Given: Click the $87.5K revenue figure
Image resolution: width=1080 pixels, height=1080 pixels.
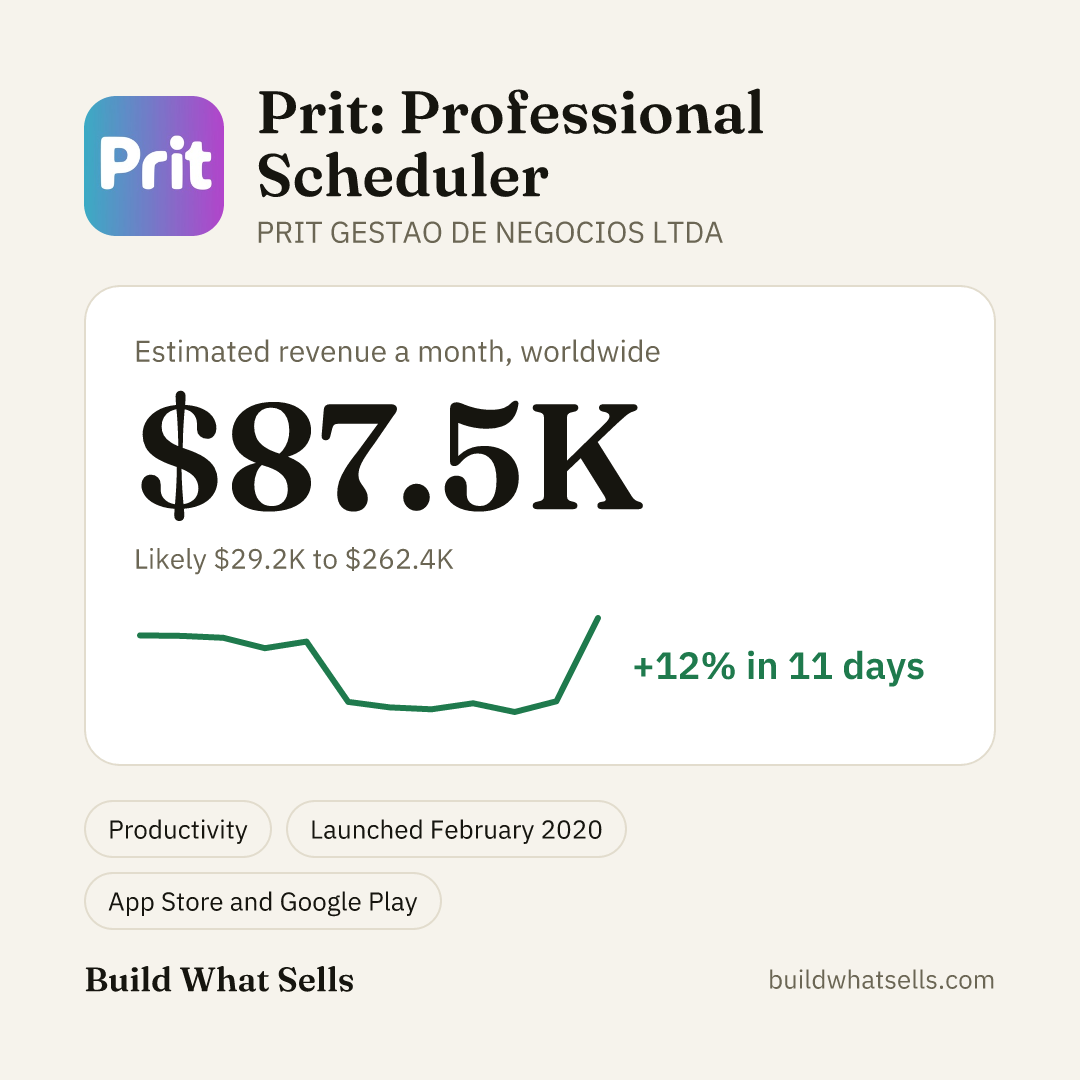Looking at the screenshot, I should click(x=391, y=455).
